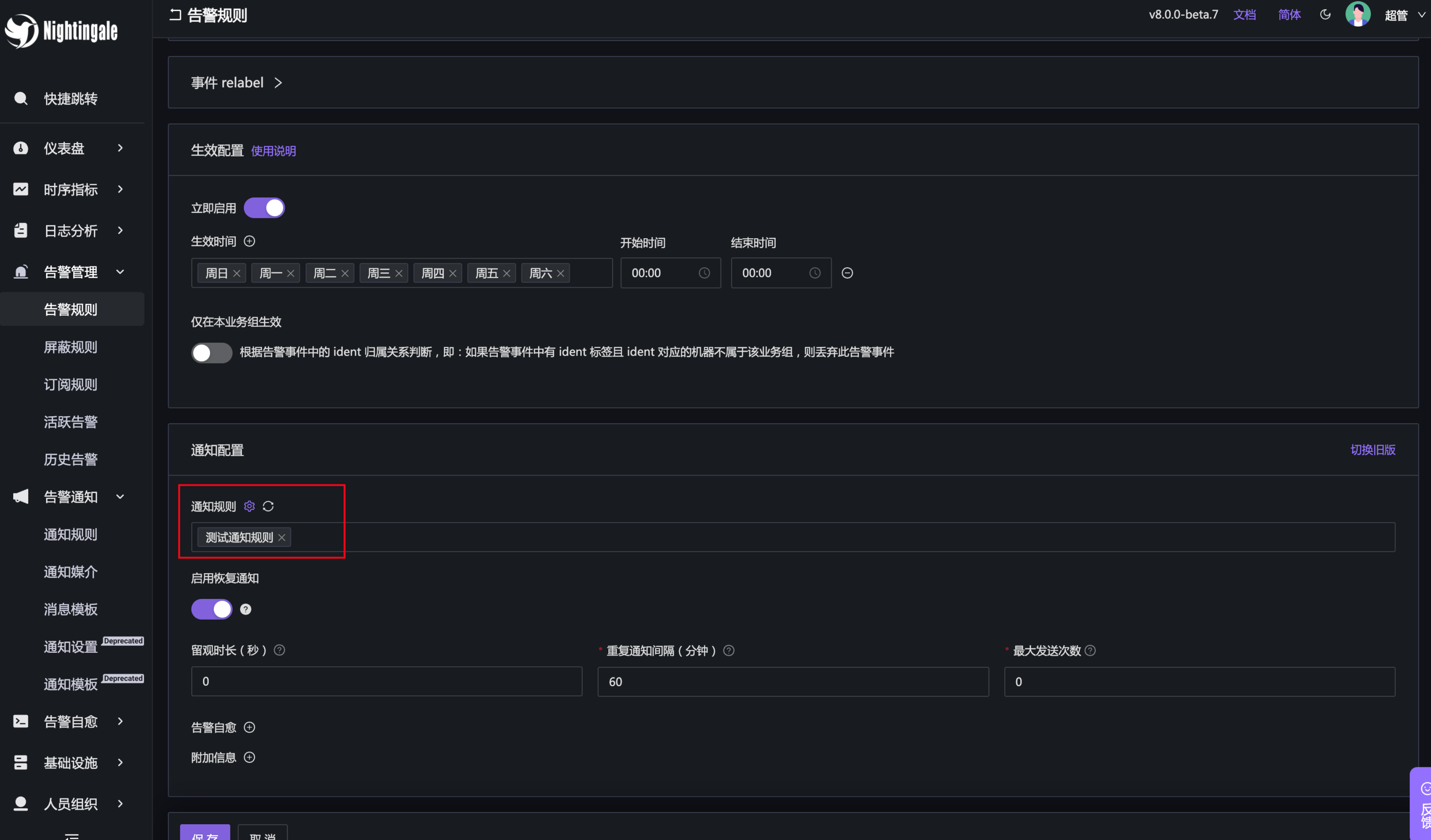Click the 最大发送次数 help question icon
The height and width of the screenshot is (840, 1431).
1090,650
